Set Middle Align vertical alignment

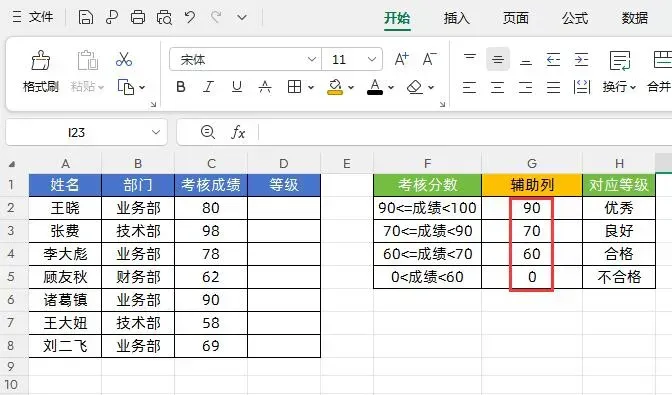click(x=498, y=59)
